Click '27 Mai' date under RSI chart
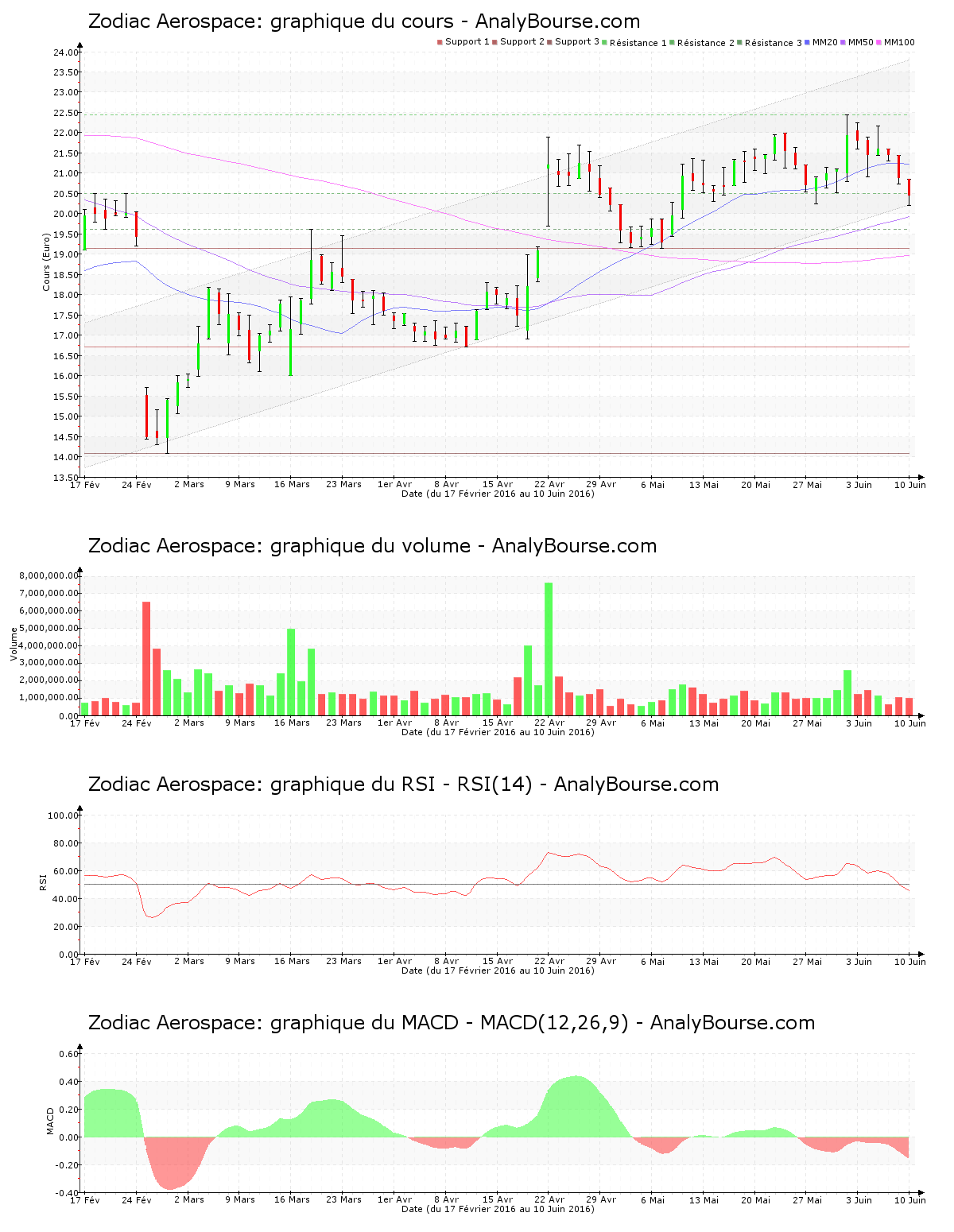Image resolution: width=954 pixels, height=1232 pixels. pyautogui.click(x=808, y=961)
